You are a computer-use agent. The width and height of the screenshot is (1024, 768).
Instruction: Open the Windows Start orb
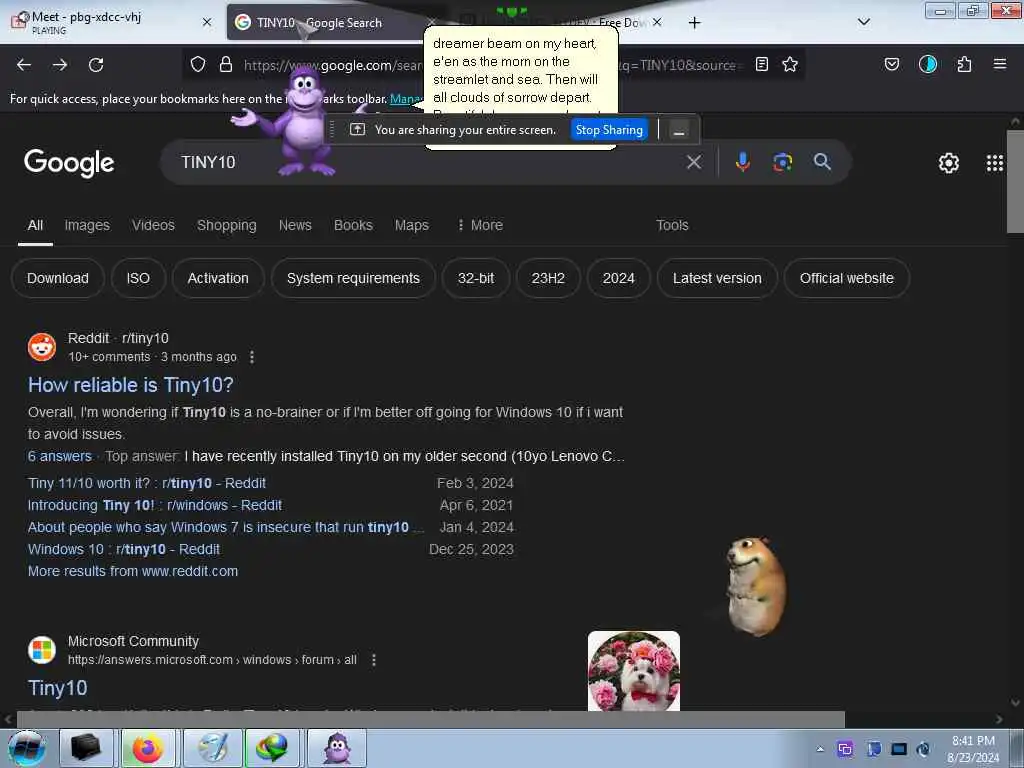click(x=27, y=748)
